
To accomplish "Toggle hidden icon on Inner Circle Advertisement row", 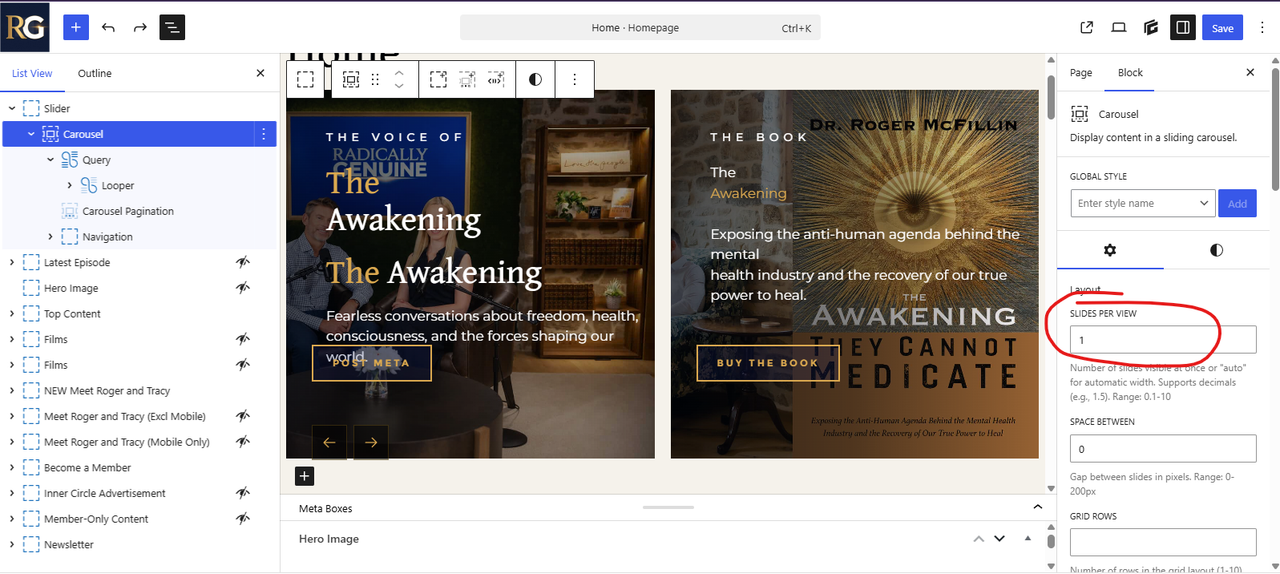I will (243, 493).
